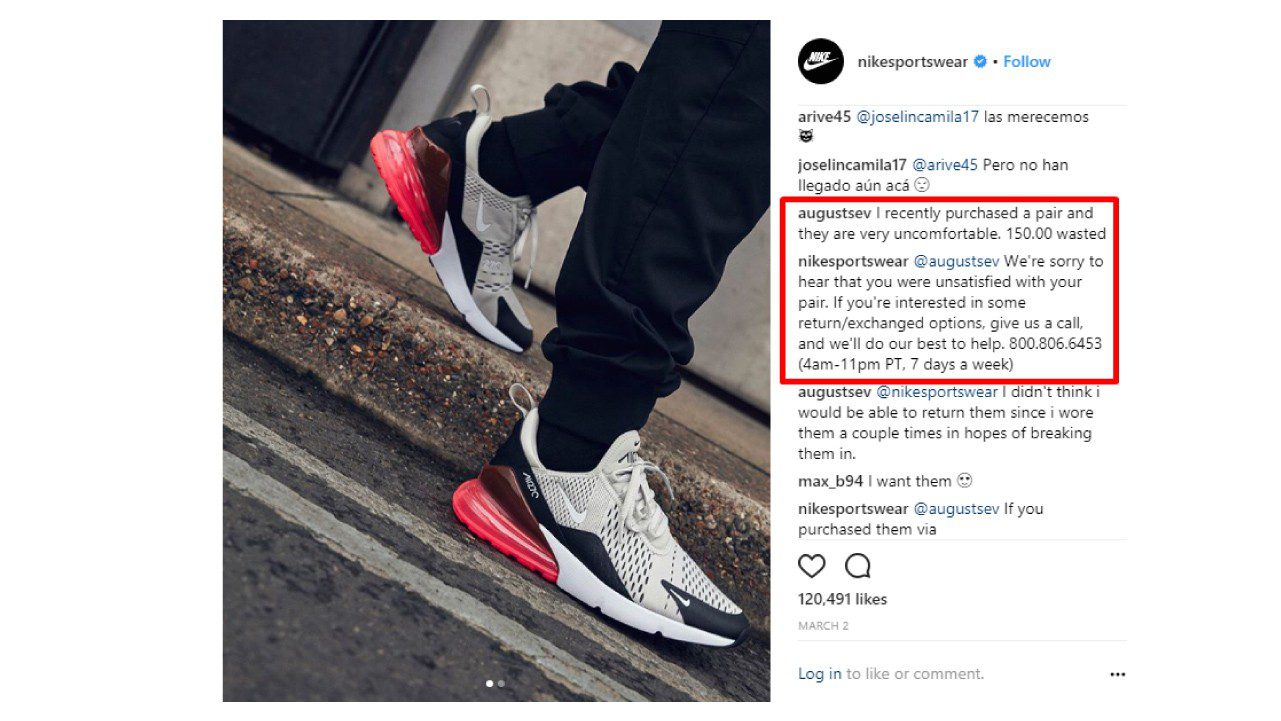
Task: Open arive45 commenter profile
Action: (825, 117)
